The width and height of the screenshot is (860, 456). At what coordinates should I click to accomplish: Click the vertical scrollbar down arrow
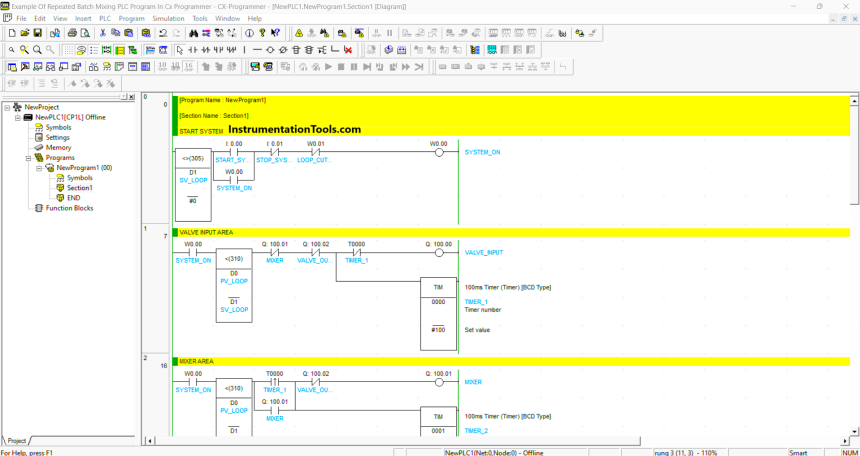pos(855,431)
